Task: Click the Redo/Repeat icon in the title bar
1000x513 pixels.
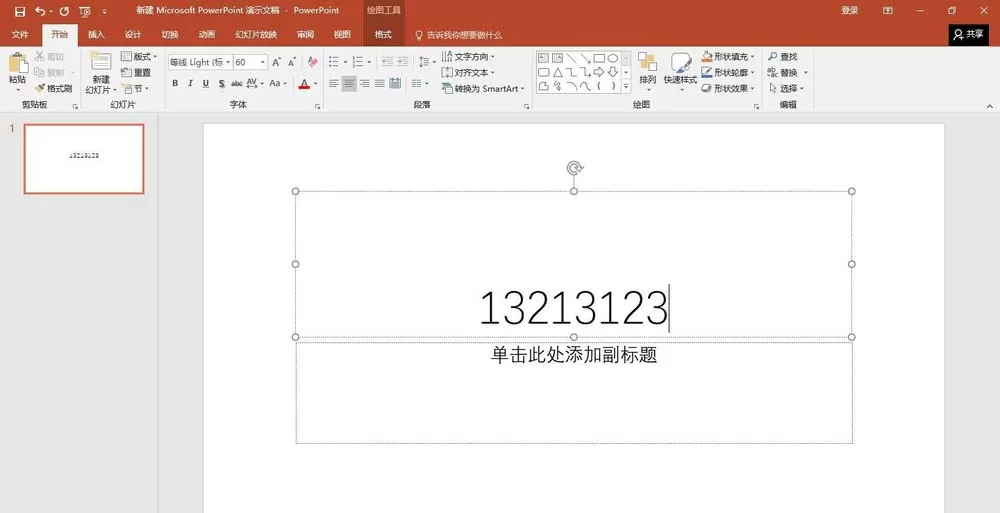Action: (x=64, y=11)
